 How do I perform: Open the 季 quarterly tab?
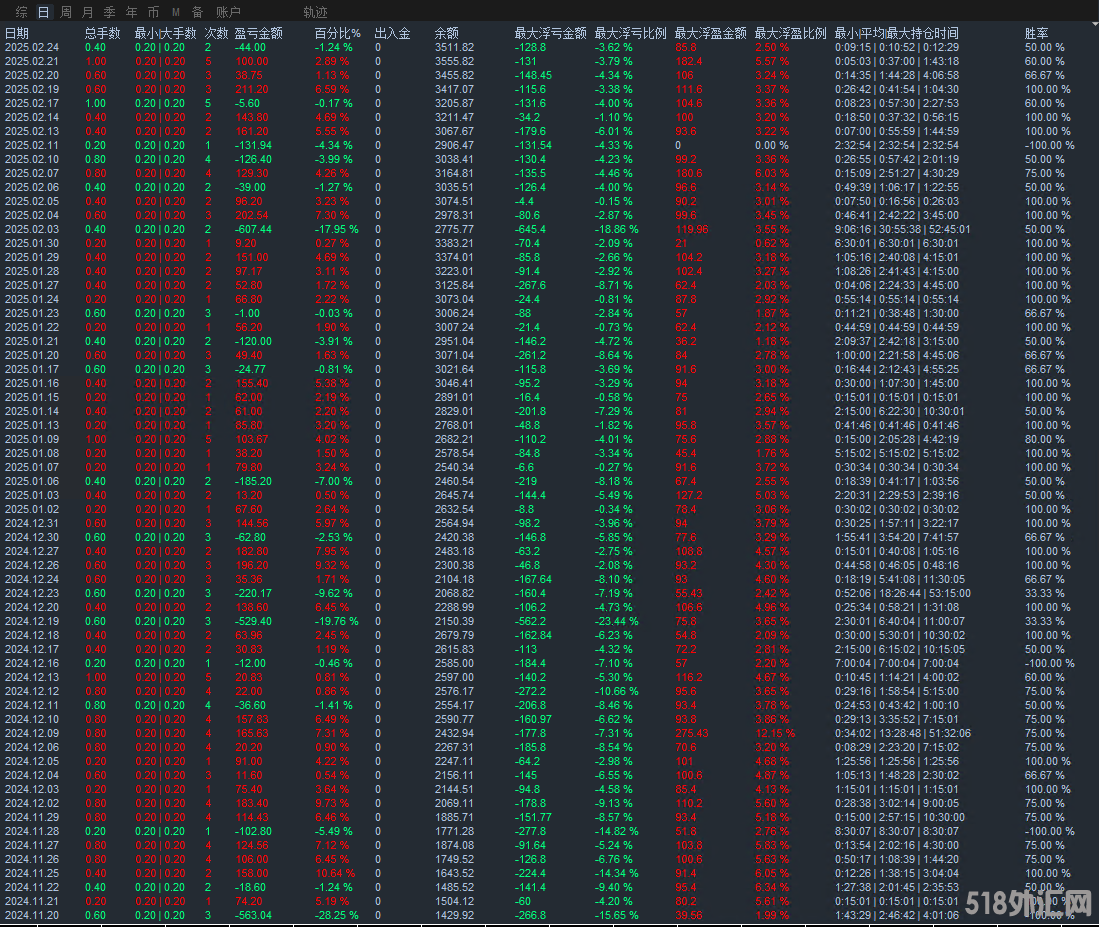pyautogui.click(x=110, y=12)
